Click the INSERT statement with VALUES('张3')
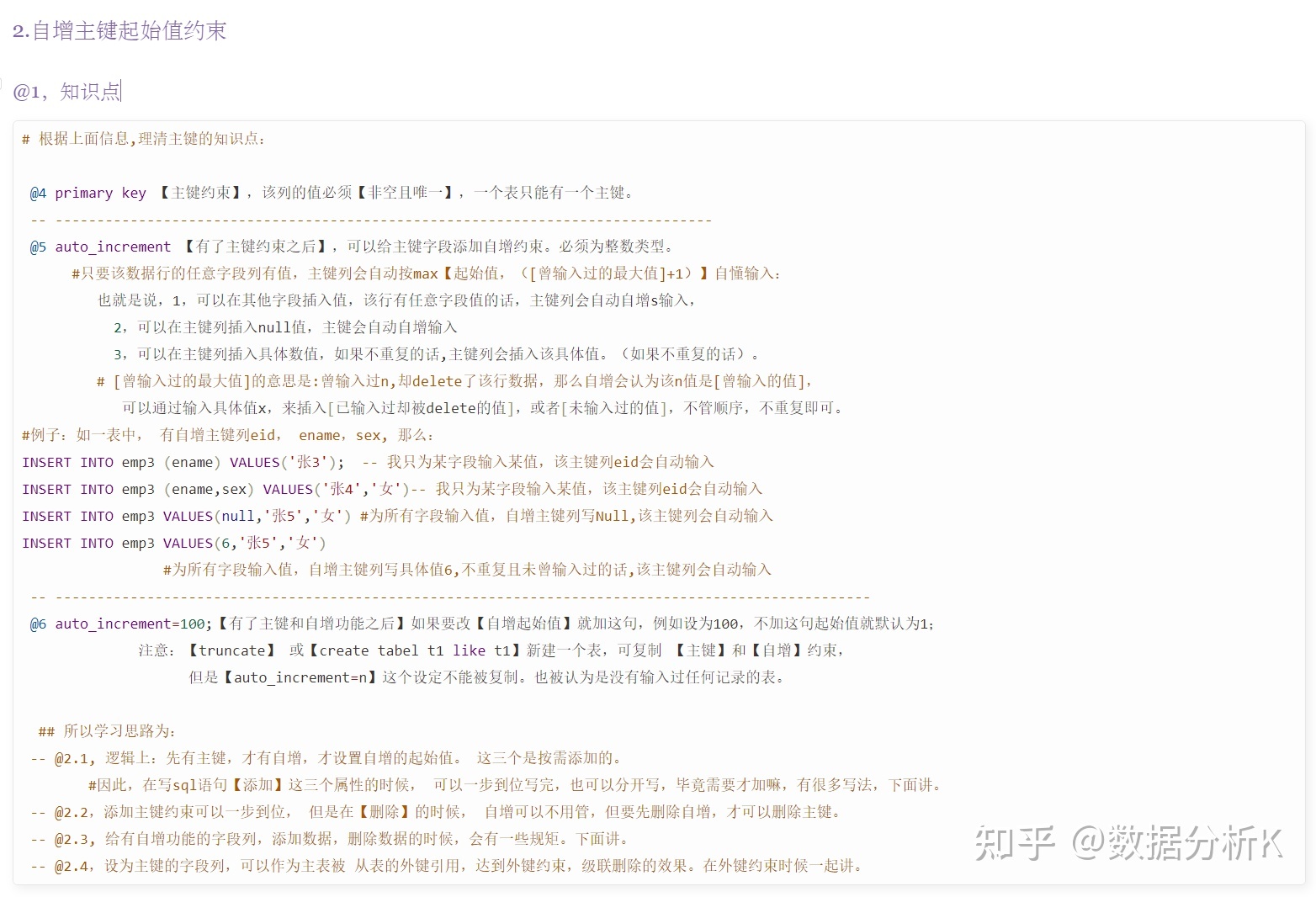This screenshot has height=897, width=1316. click(368, 462)
